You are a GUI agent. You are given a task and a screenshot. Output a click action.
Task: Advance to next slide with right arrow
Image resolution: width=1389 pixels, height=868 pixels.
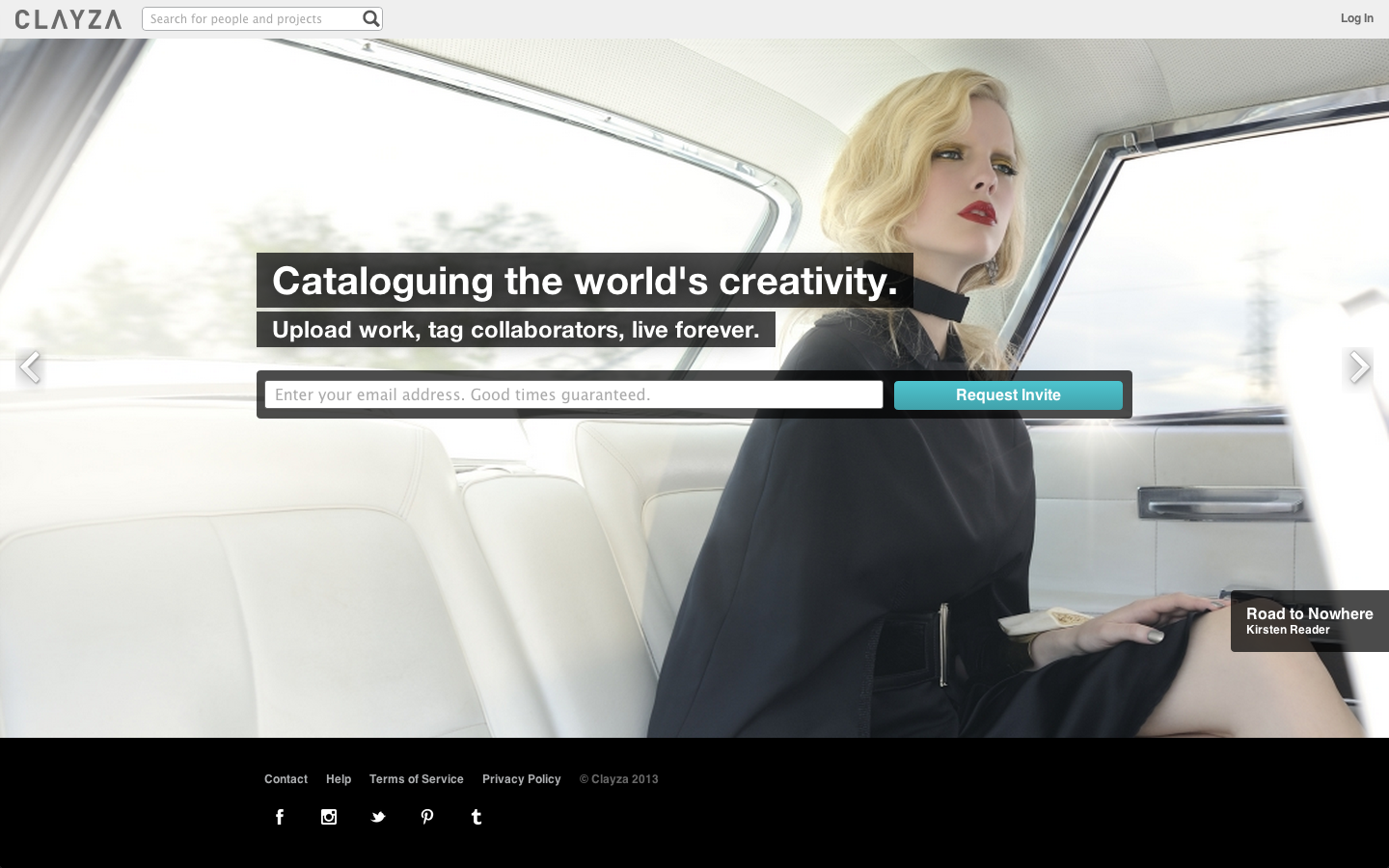[1358, 367]
